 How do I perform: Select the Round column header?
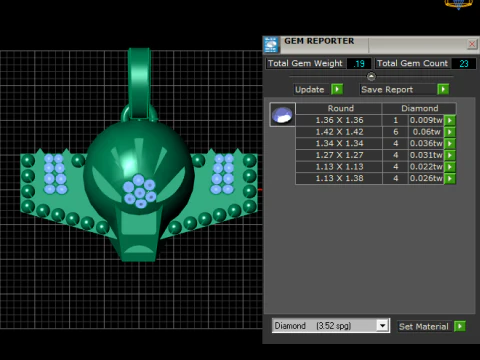[339, 108]
